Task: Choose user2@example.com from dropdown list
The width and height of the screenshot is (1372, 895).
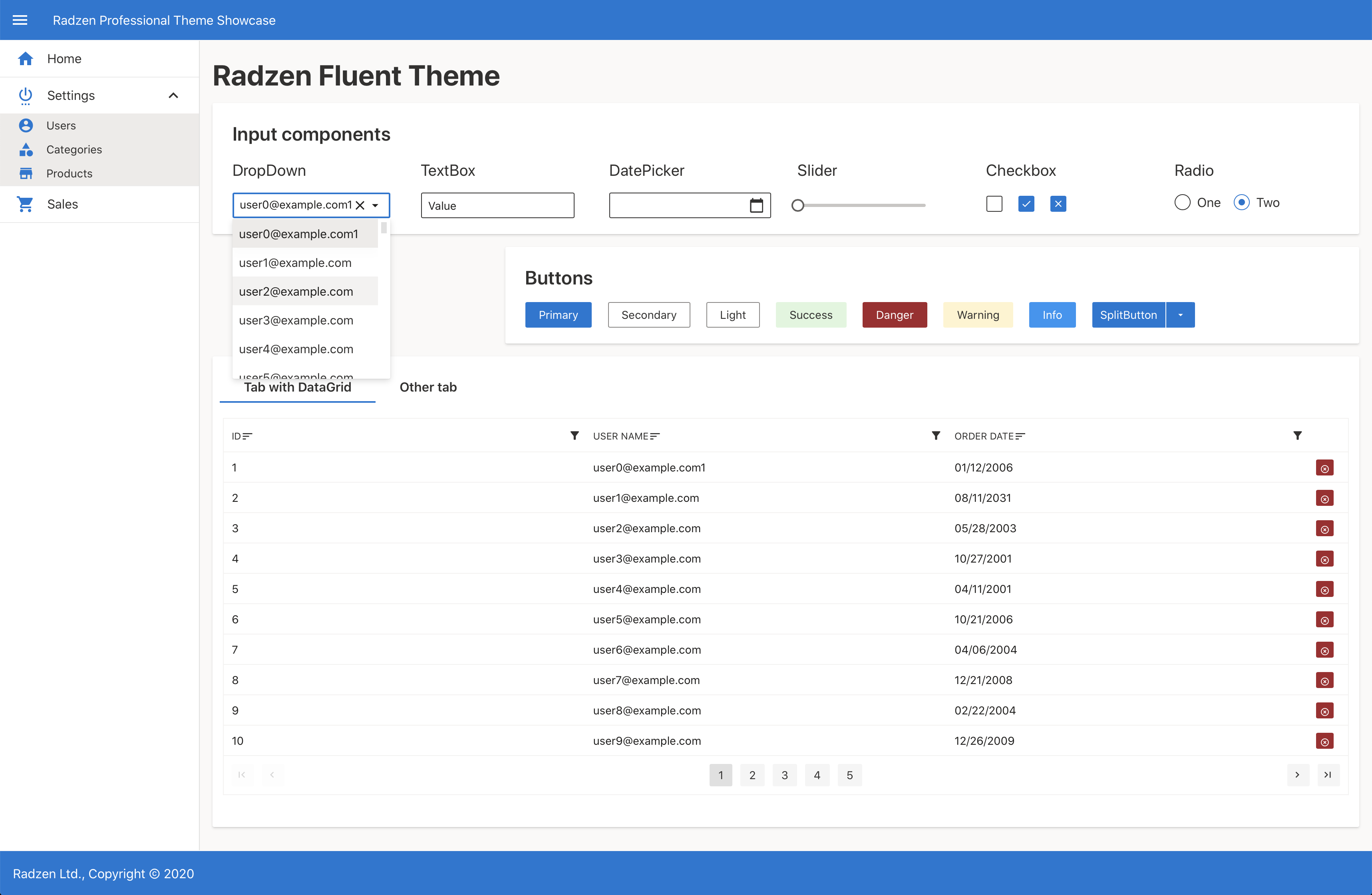Action: pos(305,291)
